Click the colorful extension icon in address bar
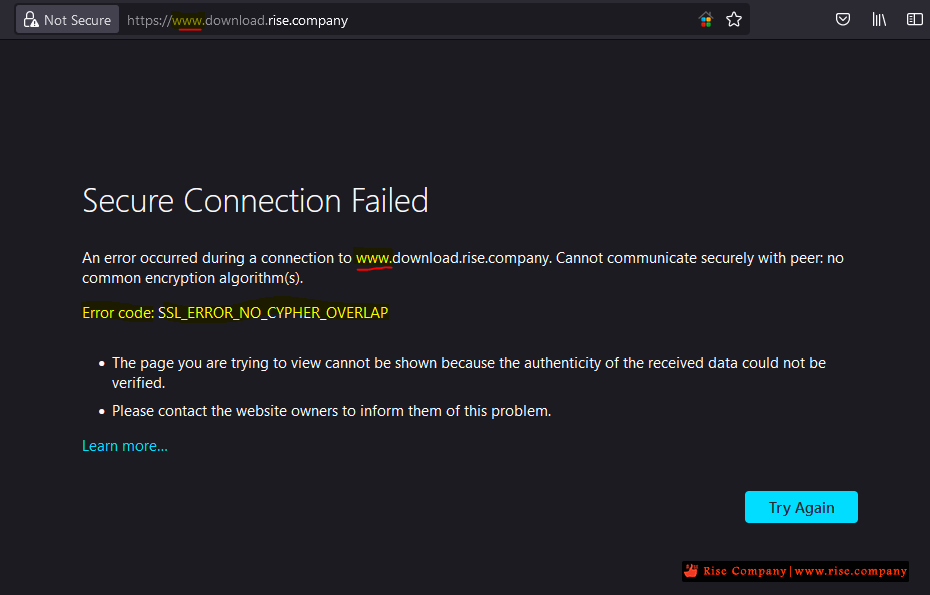 pos(706,20)
